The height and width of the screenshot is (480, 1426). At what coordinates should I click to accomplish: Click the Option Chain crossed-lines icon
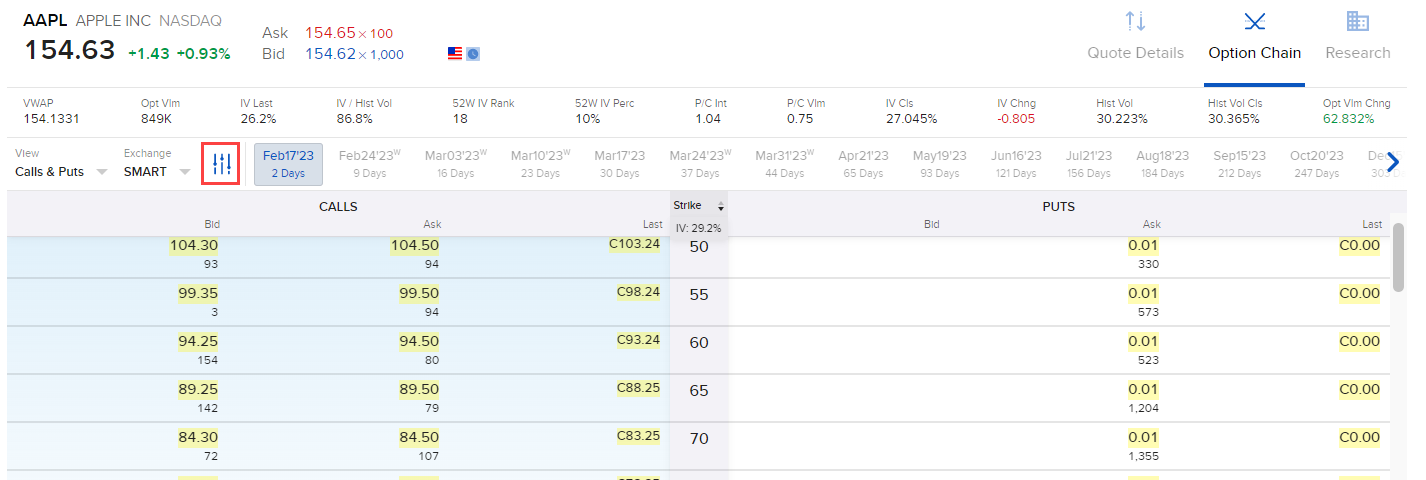click(1254, 21)
